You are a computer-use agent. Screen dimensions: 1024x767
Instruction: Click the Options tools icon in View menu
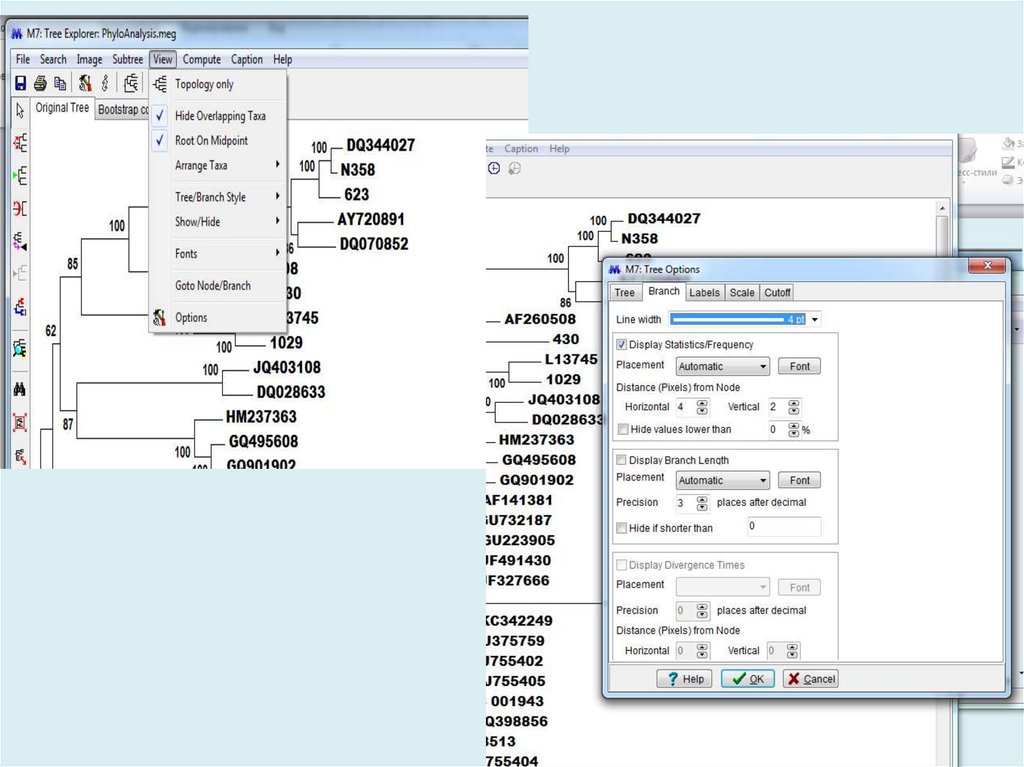159,318
